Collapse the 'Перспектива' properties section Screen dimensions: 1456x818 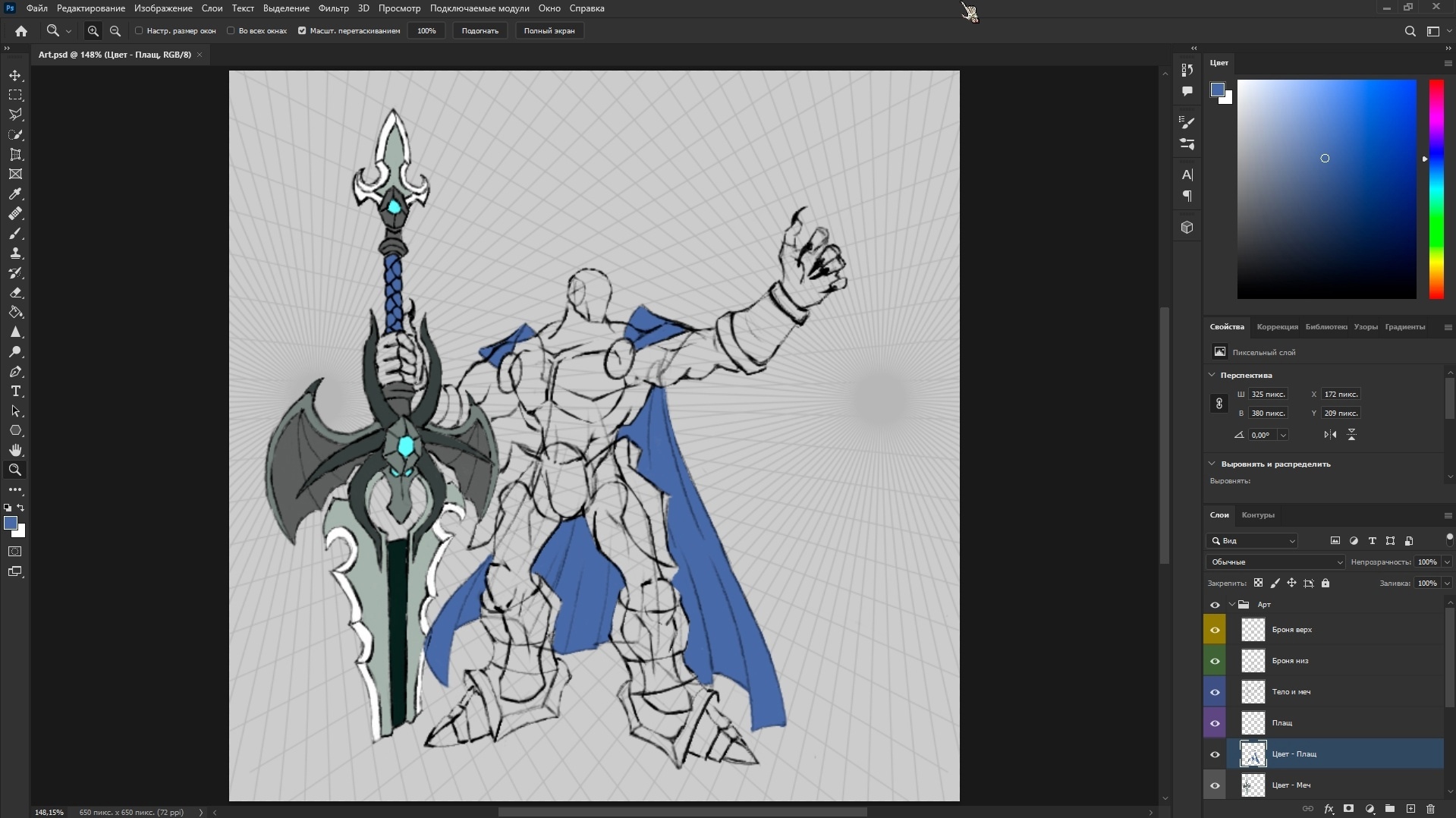click(1212, 375)
